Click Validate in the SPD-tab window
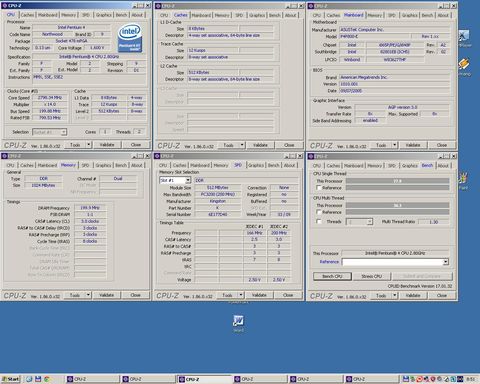480x384 pixels. [259, 295]
